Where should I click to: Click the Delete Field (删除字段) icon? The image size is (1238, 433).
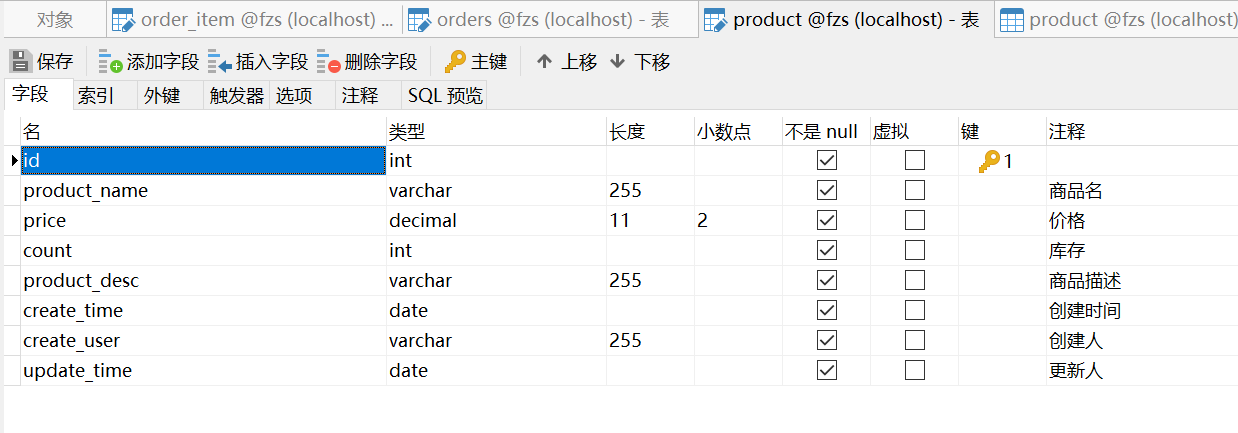[329, 62]
